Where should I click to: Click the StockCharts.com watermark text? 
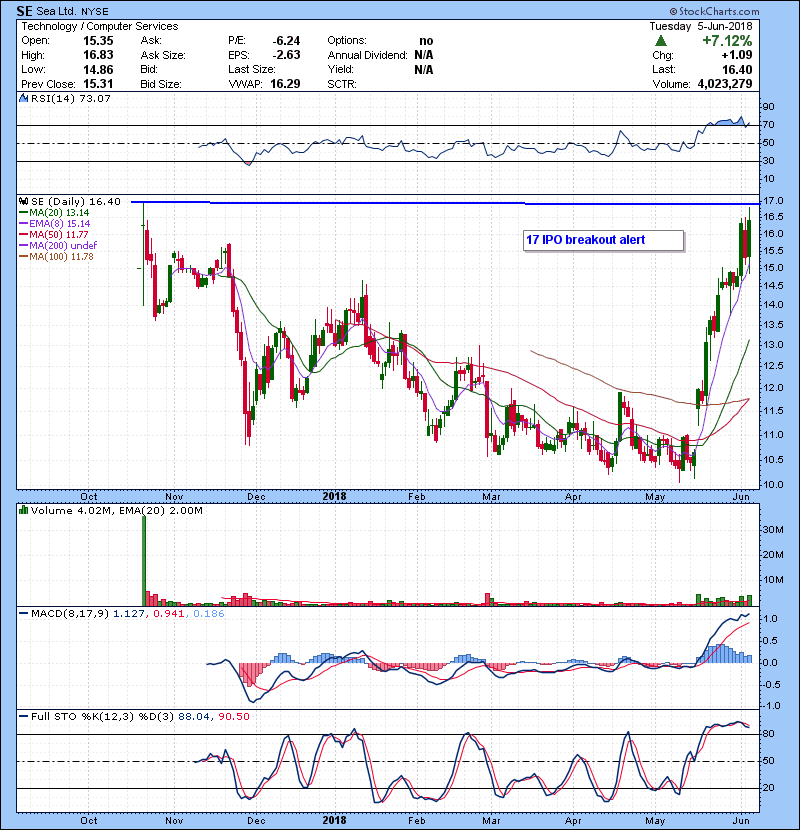(x=714, y=11)
